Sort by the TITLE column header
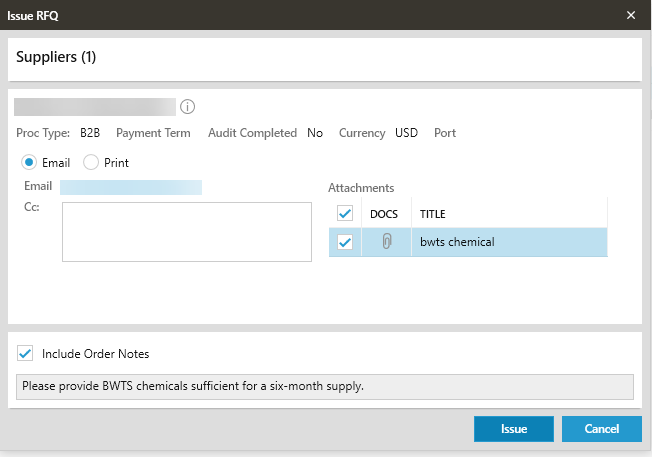Screen dimensions: 652x457 (433, 214)
